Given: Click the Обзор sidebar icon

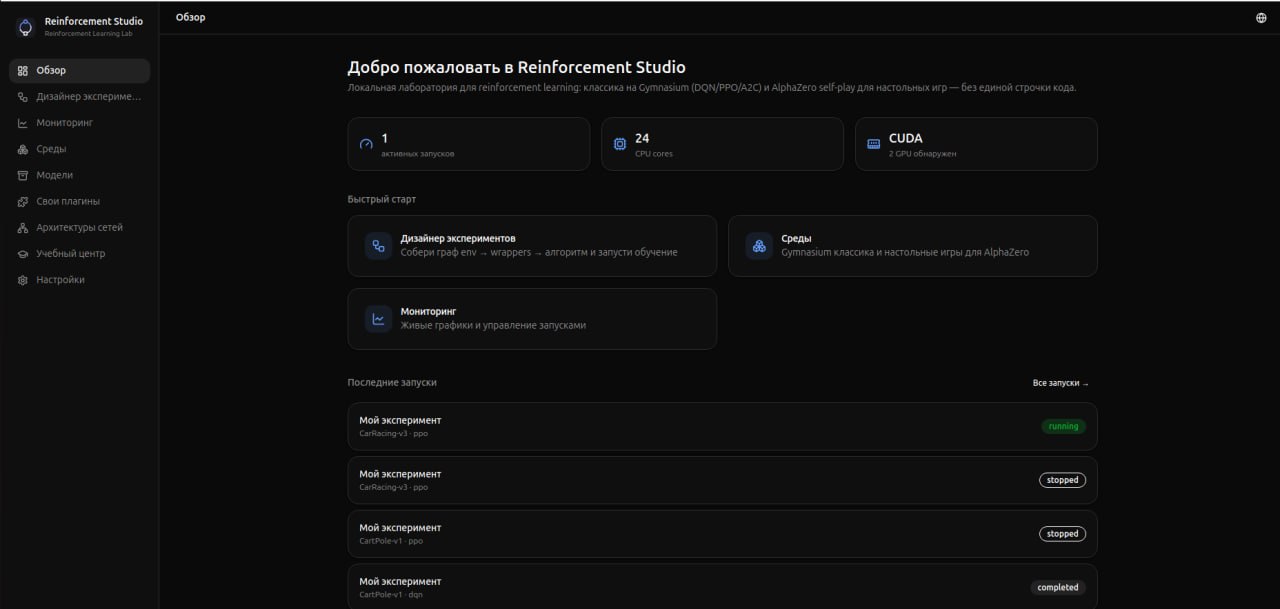Looking at the screenshot, I should click(x=23, y=71).
